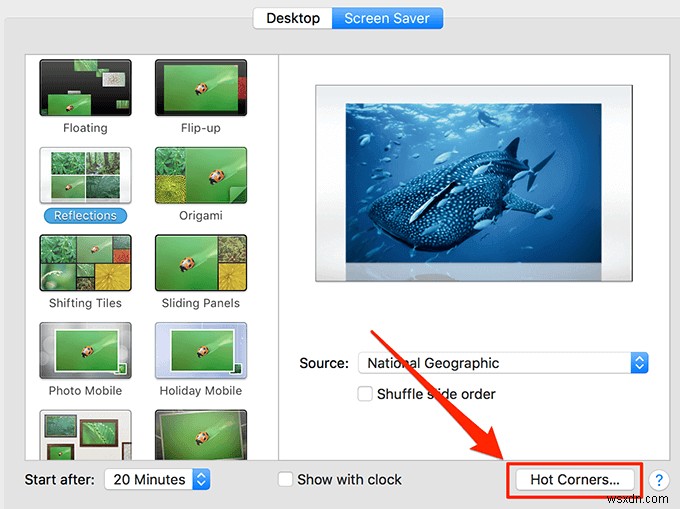680x509 pixels.
Task: Click the Flip-up label text
Action: (x=201, y=128)
